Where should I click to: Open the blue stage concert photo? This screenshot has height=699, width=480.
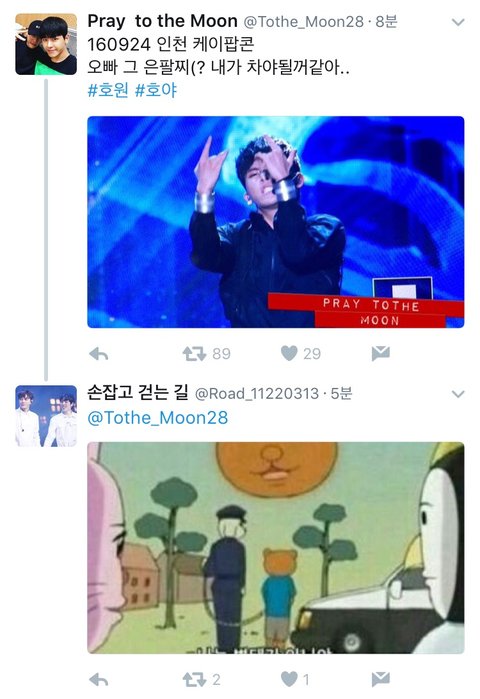tap(275, 222)
